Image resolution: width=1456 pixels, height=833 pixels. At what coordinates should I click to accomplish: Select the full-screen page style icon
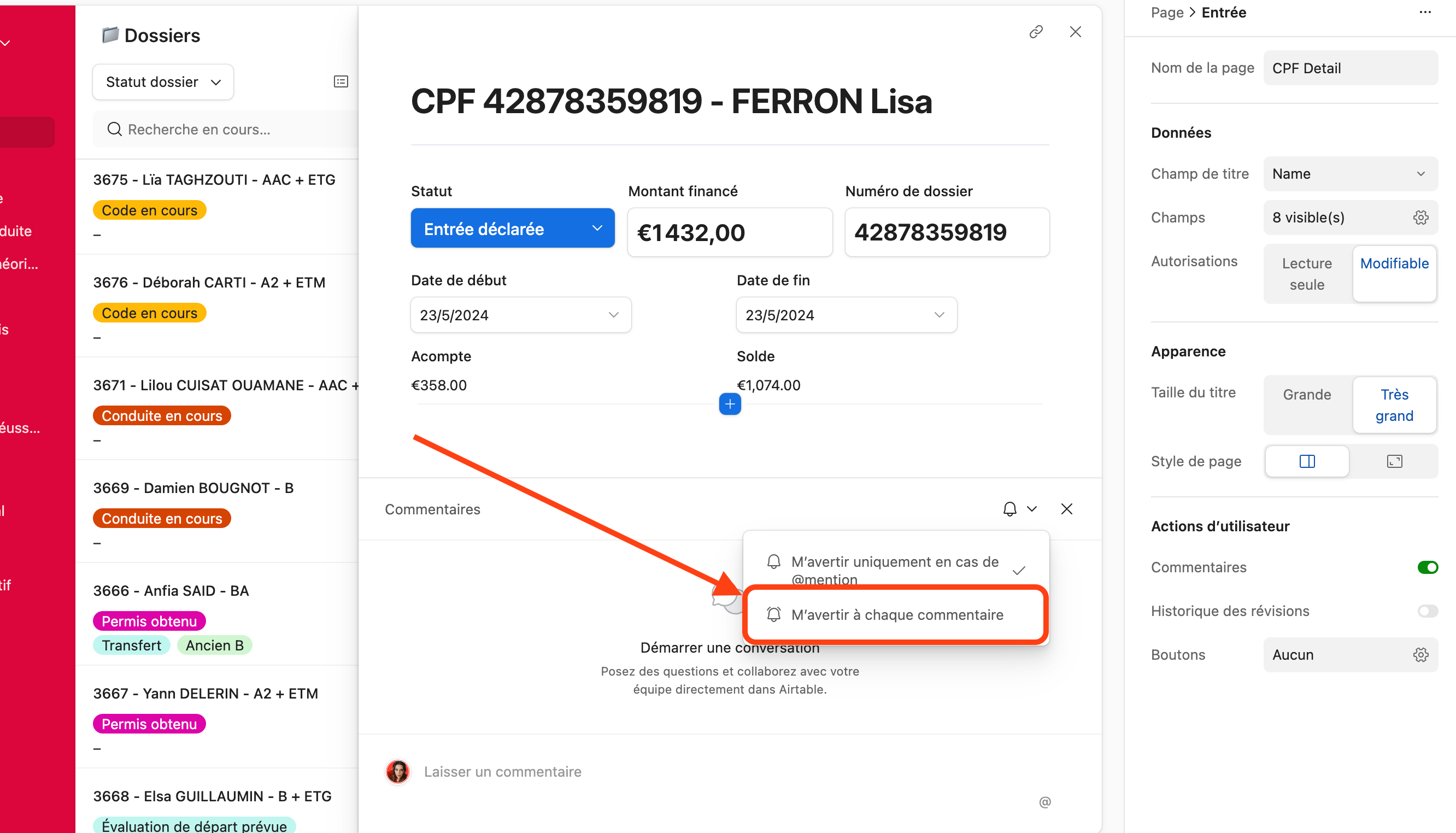1394,461
